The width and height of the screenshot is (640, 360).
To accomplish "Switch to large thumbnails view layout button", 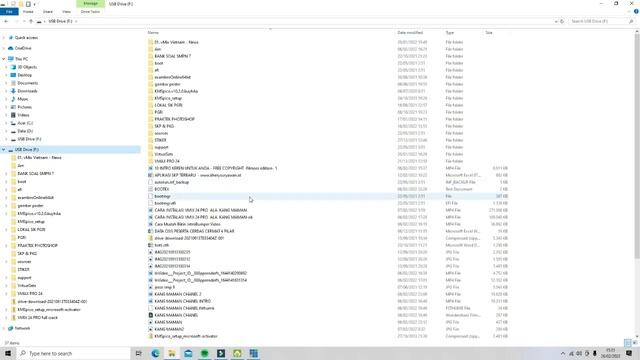I will 635,343.
